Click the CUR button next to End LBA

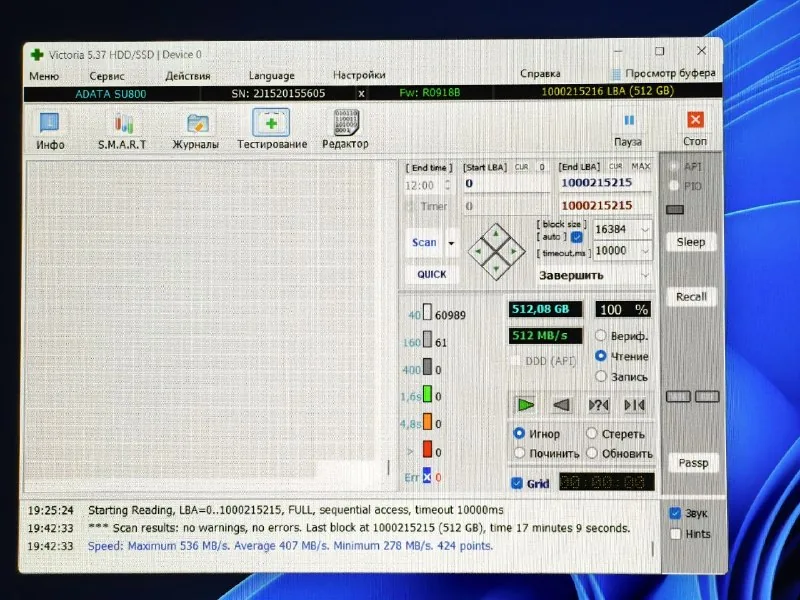coord(615,166)
